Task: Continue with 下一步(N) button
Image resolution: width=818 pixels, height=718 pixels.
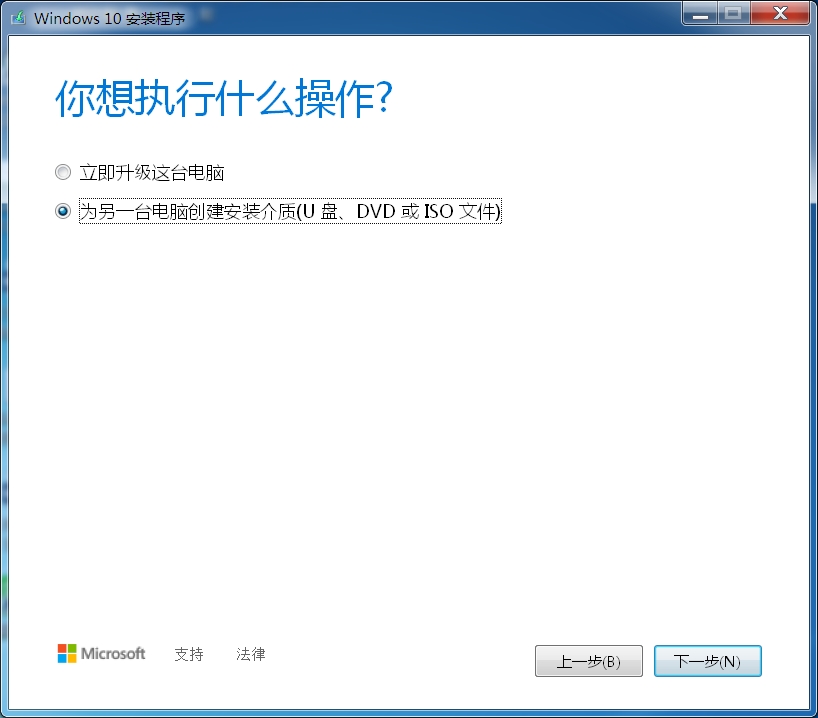Action: tap(708, 661)
